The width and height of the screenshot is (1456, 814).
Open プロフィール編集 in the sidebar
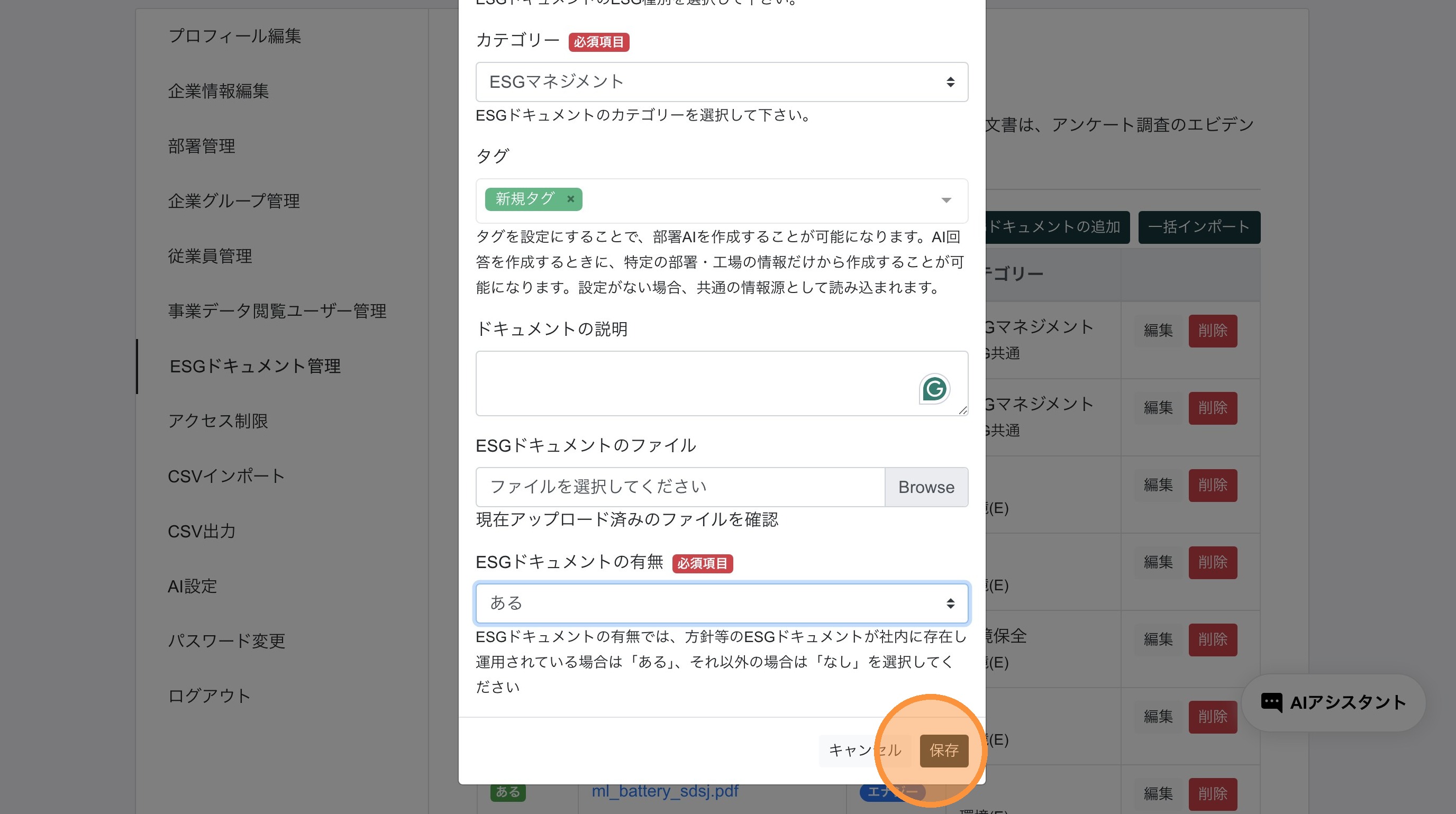(x=234, y=36)
